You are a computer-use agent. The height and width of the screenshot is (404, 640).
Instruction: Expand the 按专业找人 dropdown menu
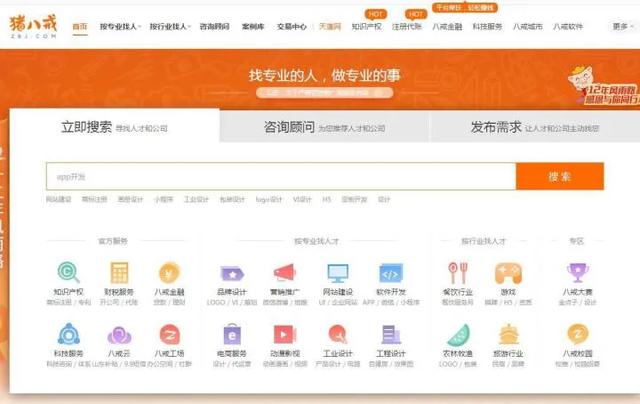[120, 26]
